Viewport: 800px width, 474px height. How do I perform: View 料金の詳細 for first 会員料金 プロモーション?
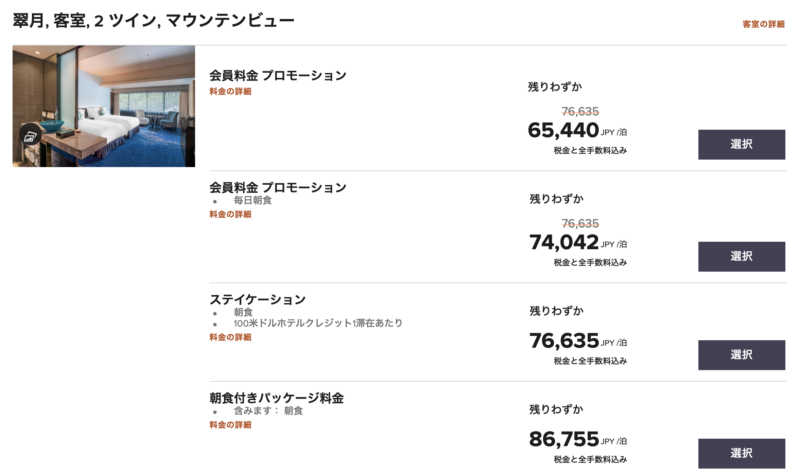[230, 91]
